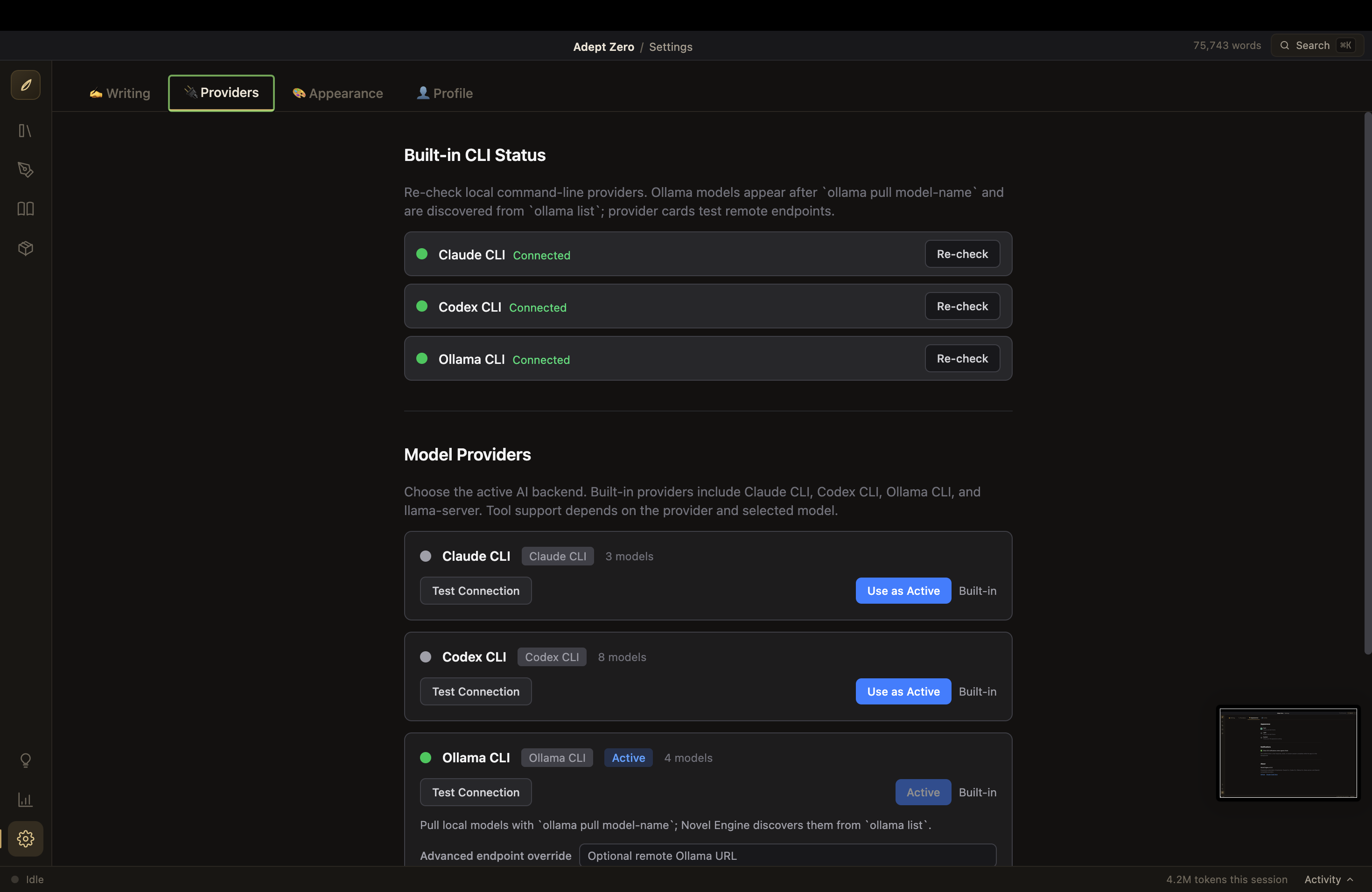
Task: Open the bar chart statistics icon
Action: click(x=25, y=800)
